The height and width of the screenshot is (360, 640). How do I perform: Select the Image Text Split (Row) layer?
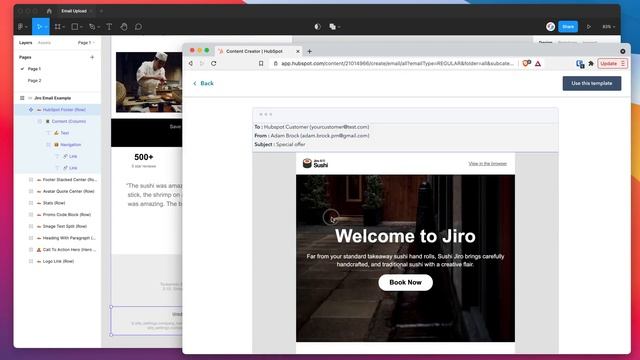tap(64, 226)
